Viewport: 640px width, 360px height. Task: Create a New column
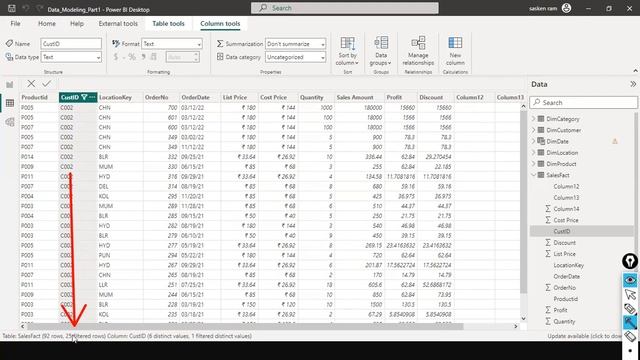455,51
